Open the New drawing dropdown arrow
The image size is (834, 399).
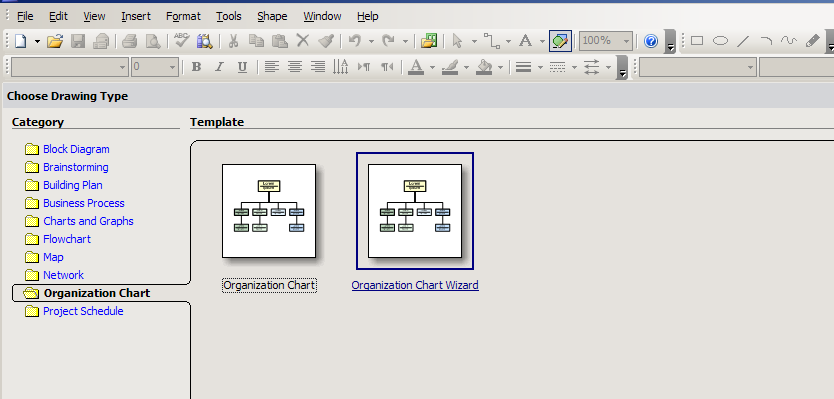pos(37,41)
